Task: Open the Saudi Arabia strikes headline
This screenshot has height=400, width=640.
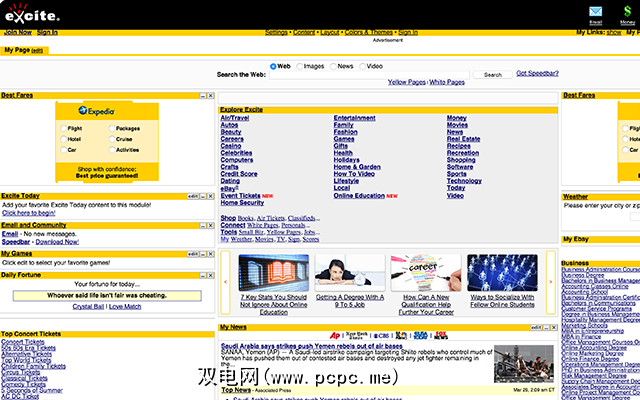Action: click(x=311, y=346)
